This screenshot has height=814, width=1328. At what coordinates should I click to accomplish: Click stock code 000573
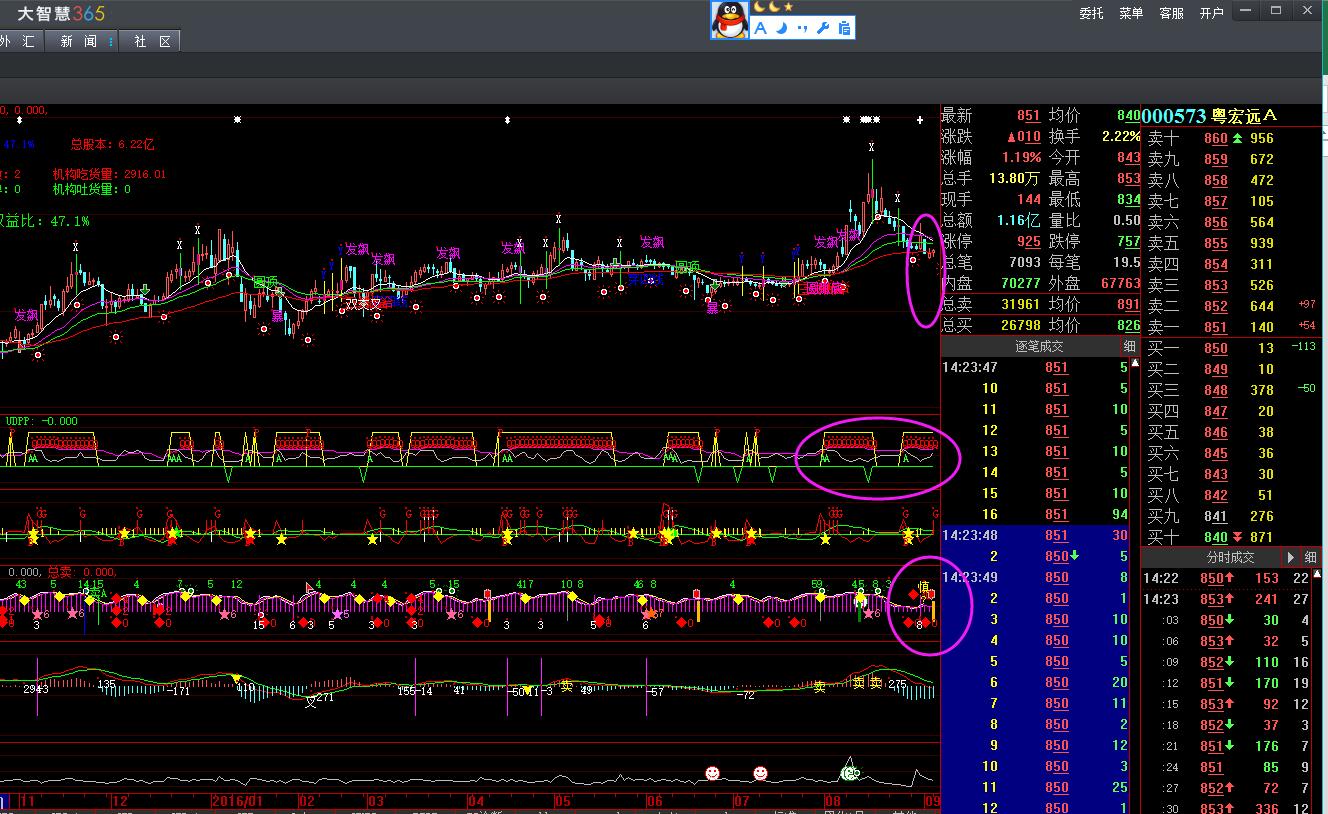coord(1173,117)
